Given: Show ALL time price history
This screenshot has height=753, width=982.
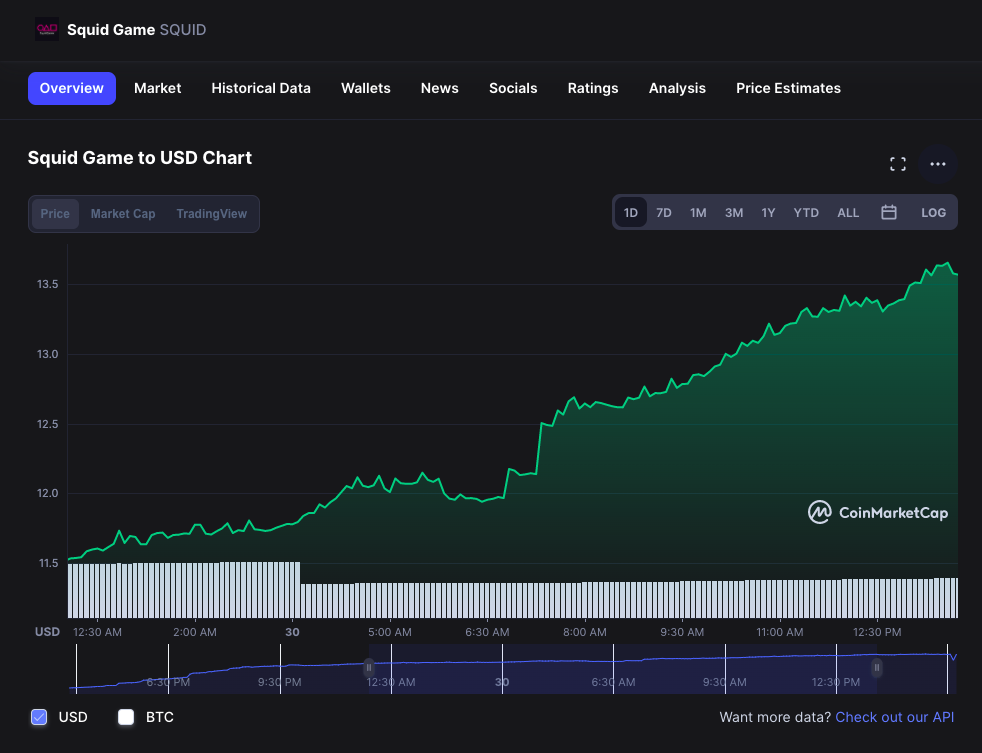Looking at the screenshot, I should click(x=848, y=212).
